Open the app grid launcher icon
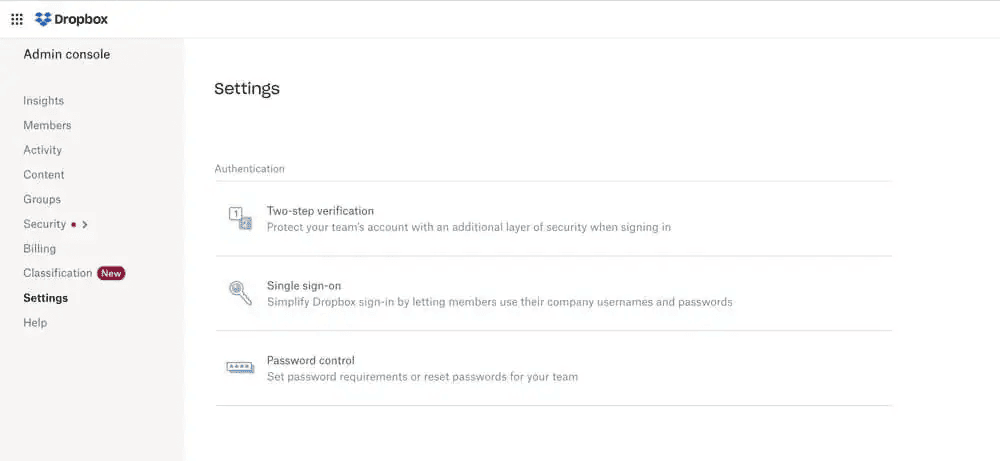Viewport: 1000px width, 461px height. tap(17, 19)
